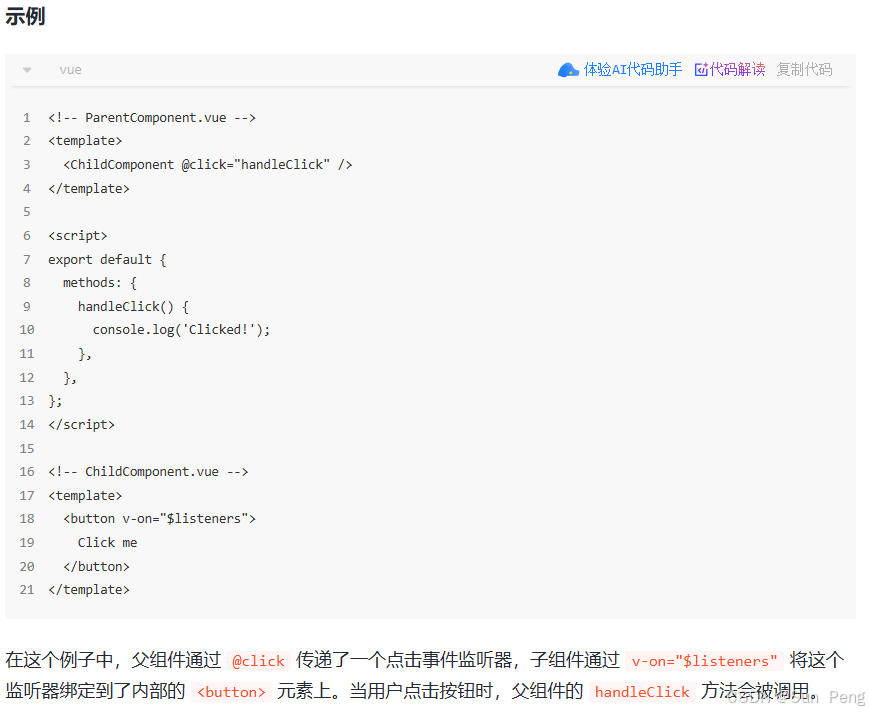Screen dimensions: 869x712
Task: Click the methods: { line
Action: pyautogui.click(x=100, y=283)
